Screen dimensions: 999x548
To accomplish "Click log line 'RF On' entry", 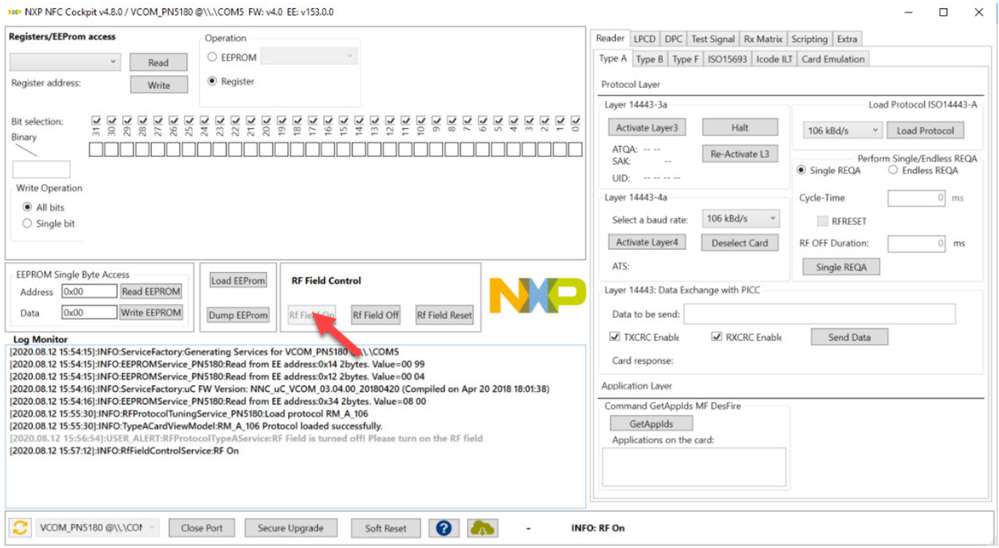I will pyautogui.click(x=124, y=451).
